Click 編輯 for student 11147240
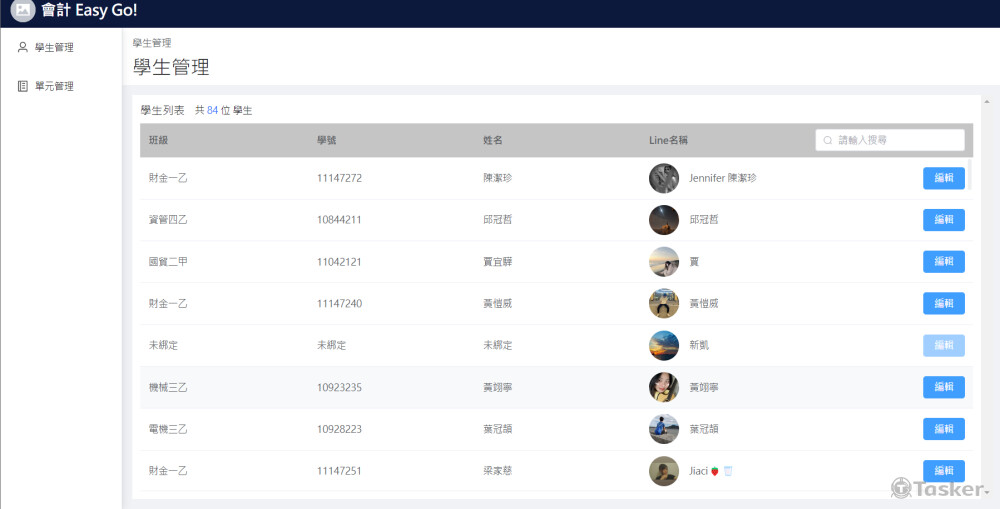This screenshot has width=1000, height=509. 943,304
